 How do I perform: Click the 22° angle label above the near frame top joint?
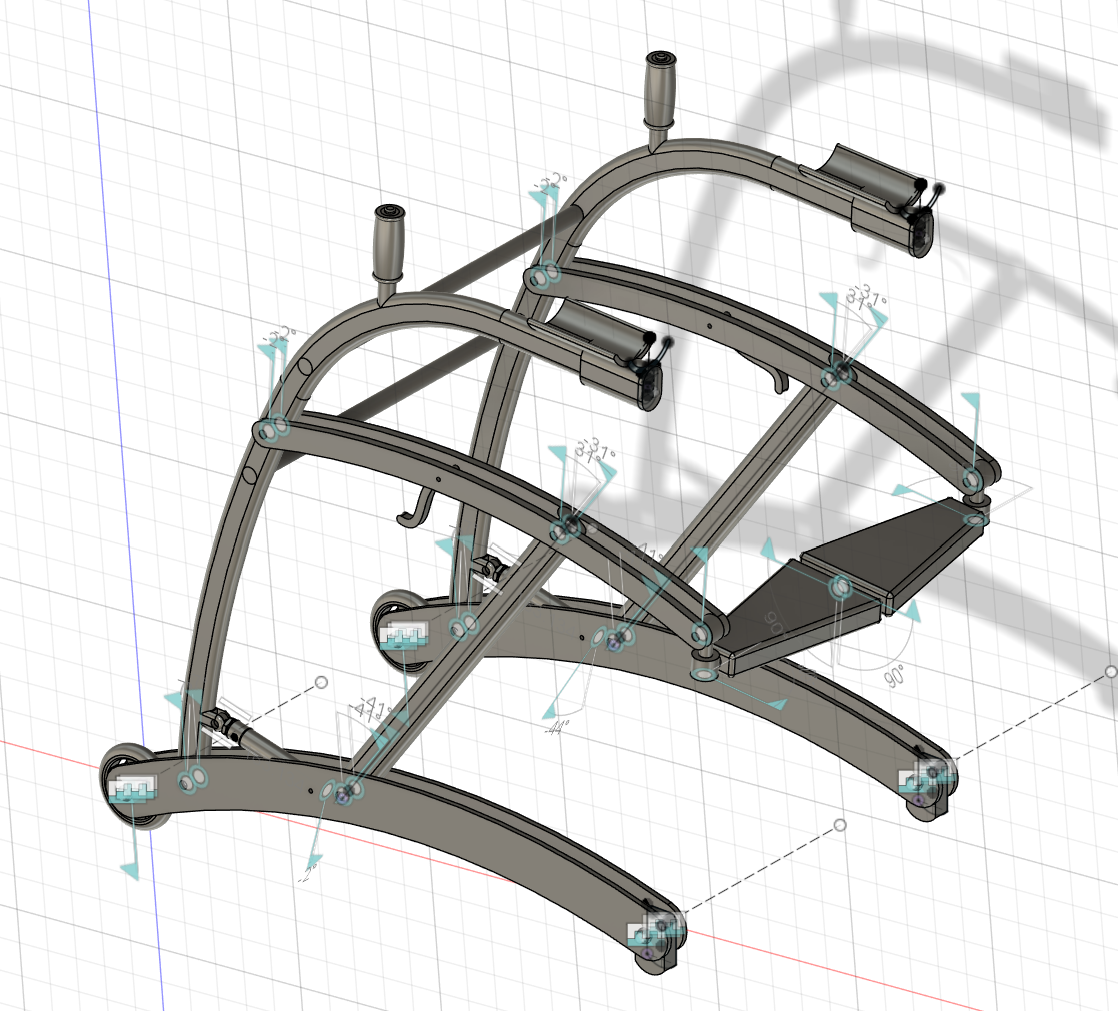point(280,337)
